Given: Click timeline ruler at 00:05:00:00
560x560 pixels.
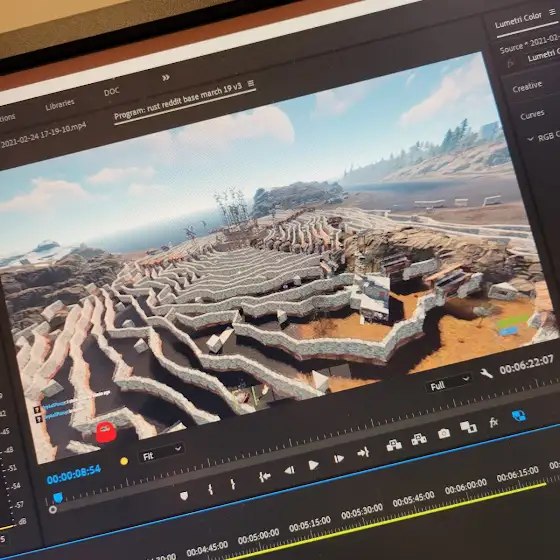Looking at the screenshot, I should tap(259, 536).
